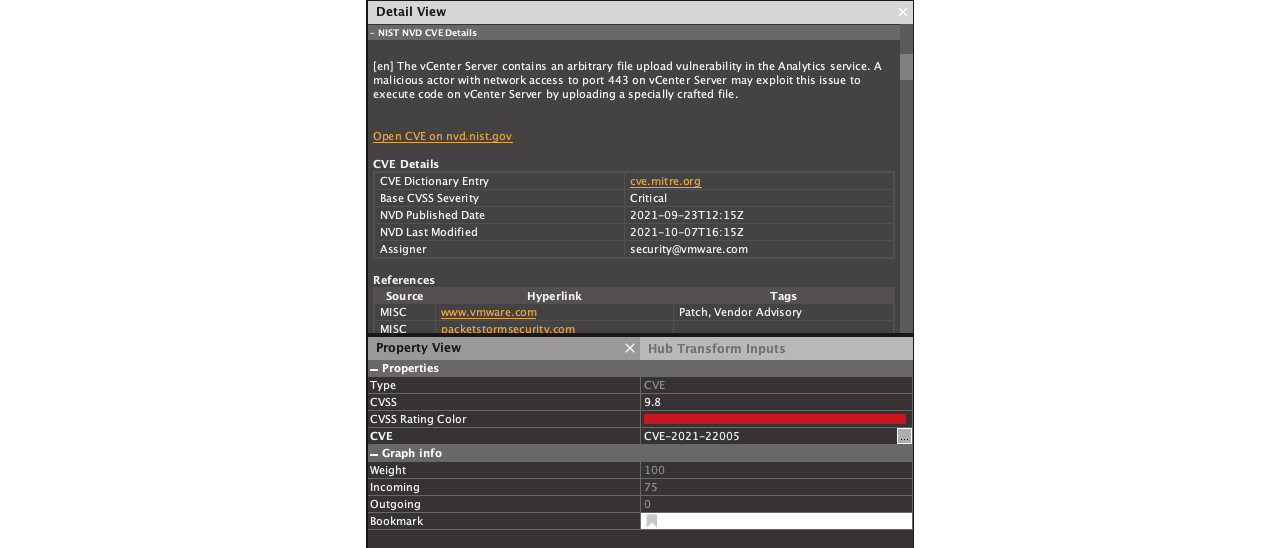Click the Type property value 'CVE'

[655, 385]
